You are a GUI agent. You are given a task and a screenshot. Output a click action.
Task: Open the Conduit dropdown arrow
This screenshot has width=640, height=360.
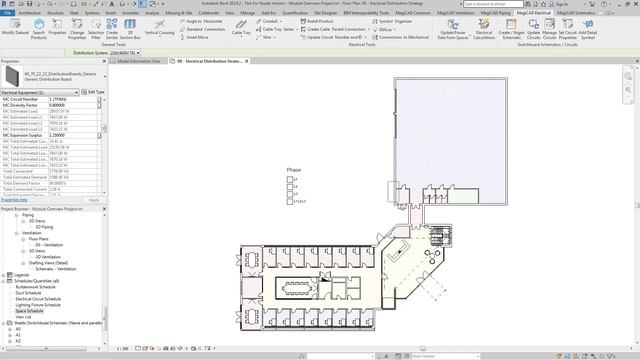click(281, 21)
